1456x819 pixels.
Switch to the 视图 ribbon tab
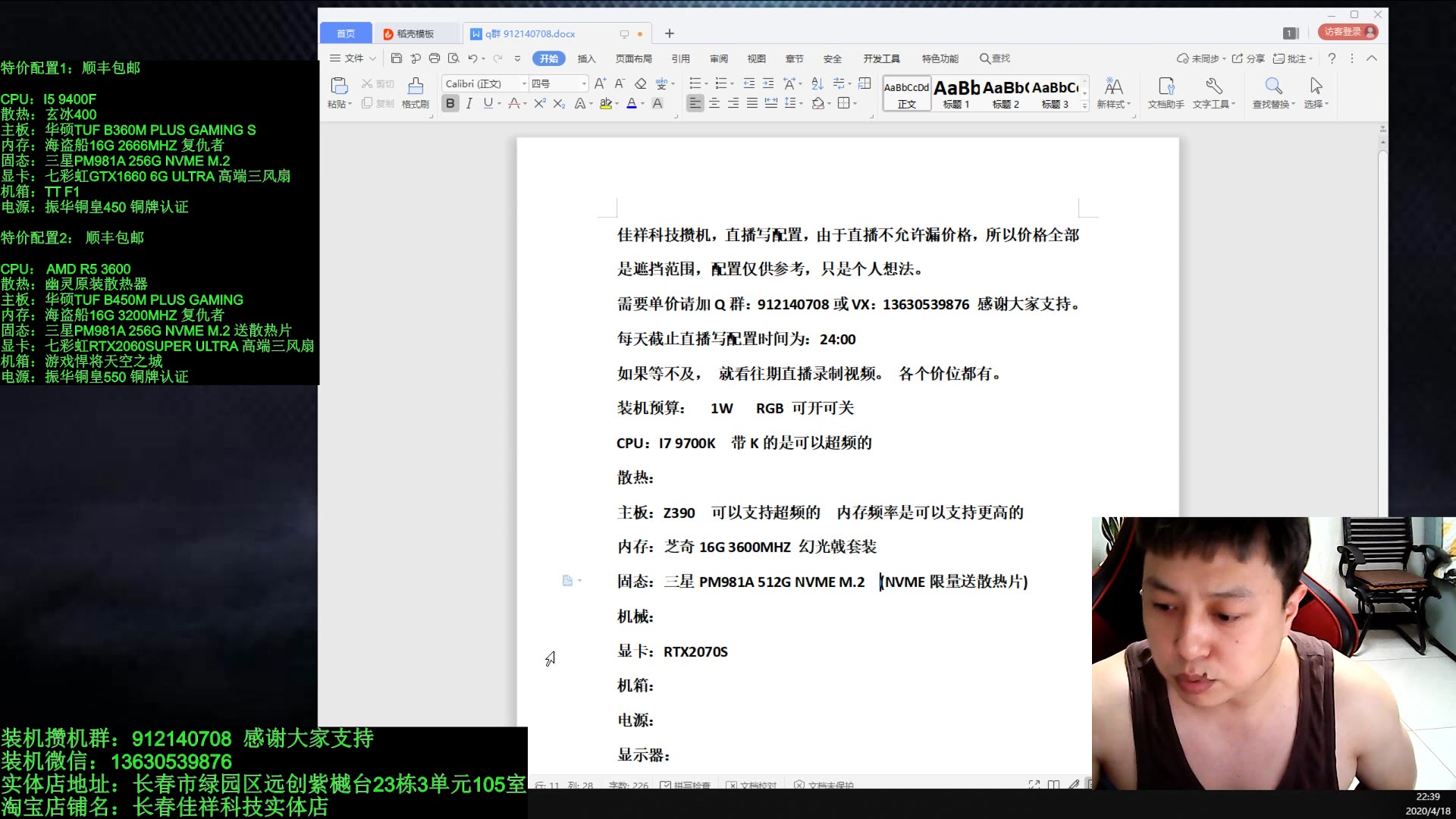click(x=756, y=58)
